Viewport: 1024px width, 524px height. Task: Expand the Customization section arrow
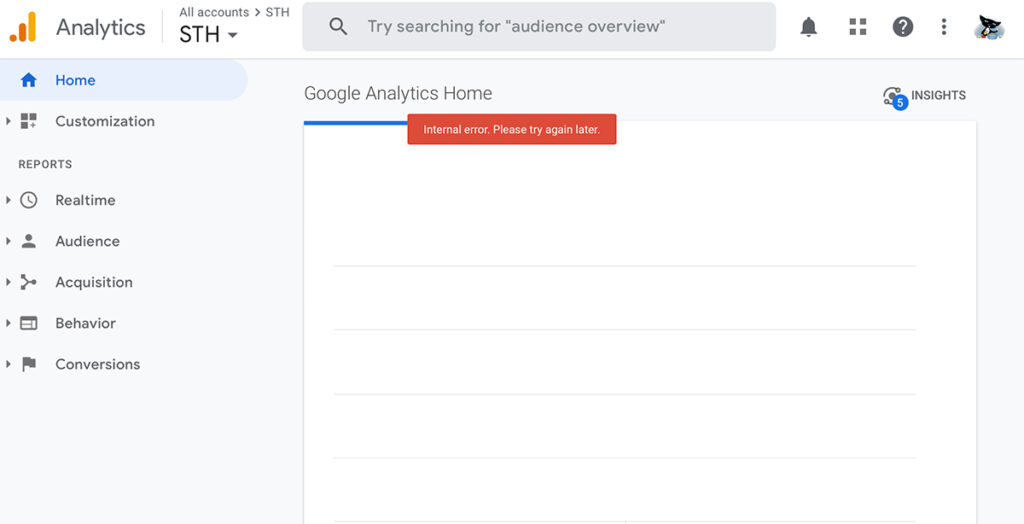pyautogui.click(x=8, y=121)
